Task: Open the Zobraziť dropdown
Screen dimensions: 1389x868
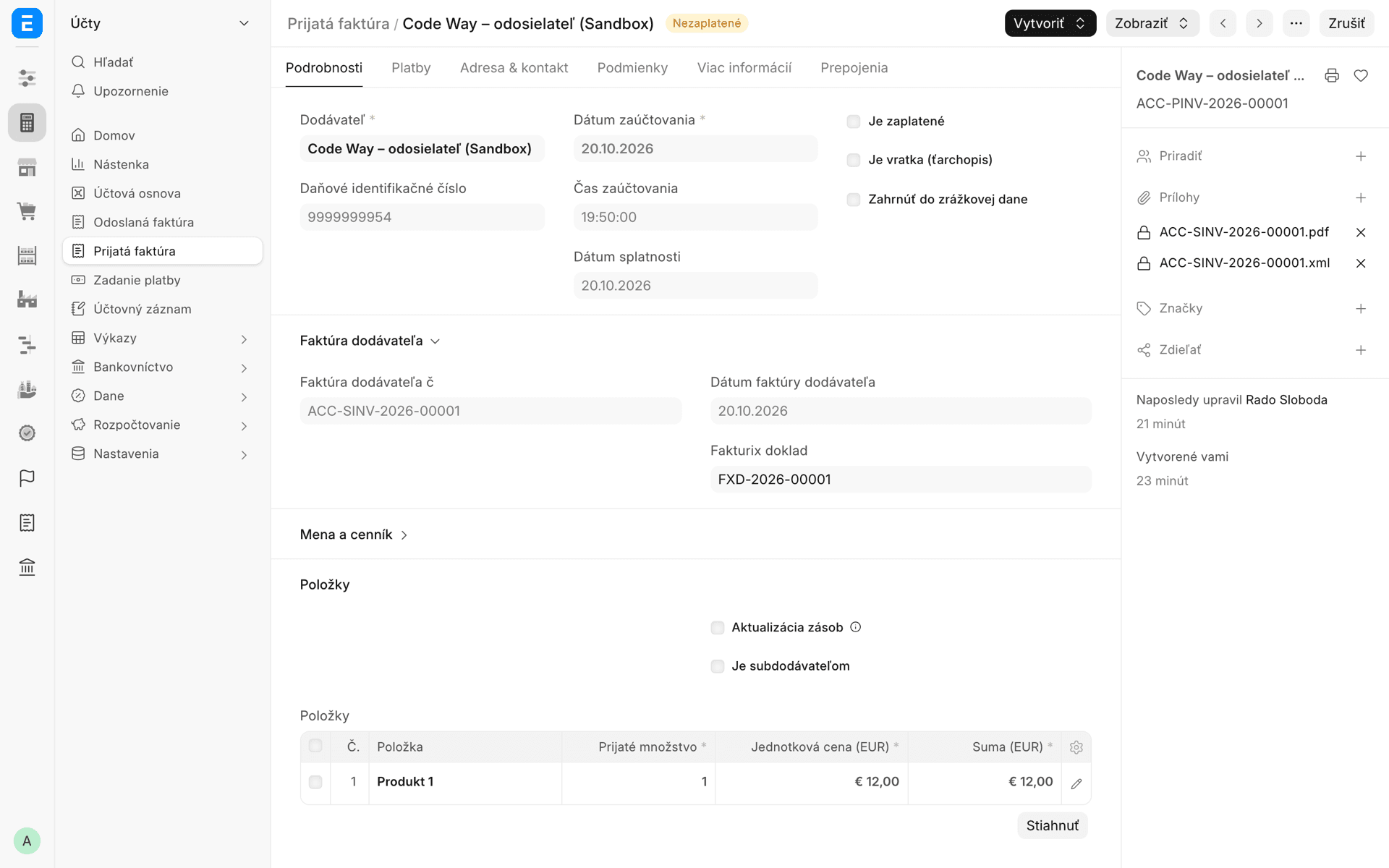Action: point(1152,23)
